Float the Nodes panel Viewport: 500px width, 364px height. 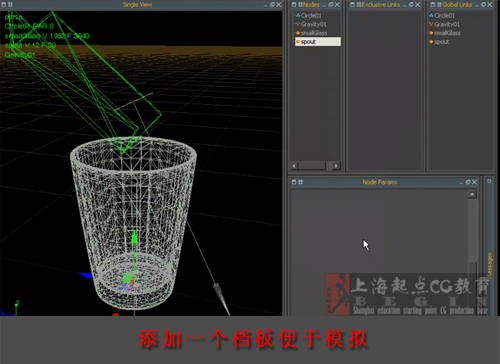(331, 5)
